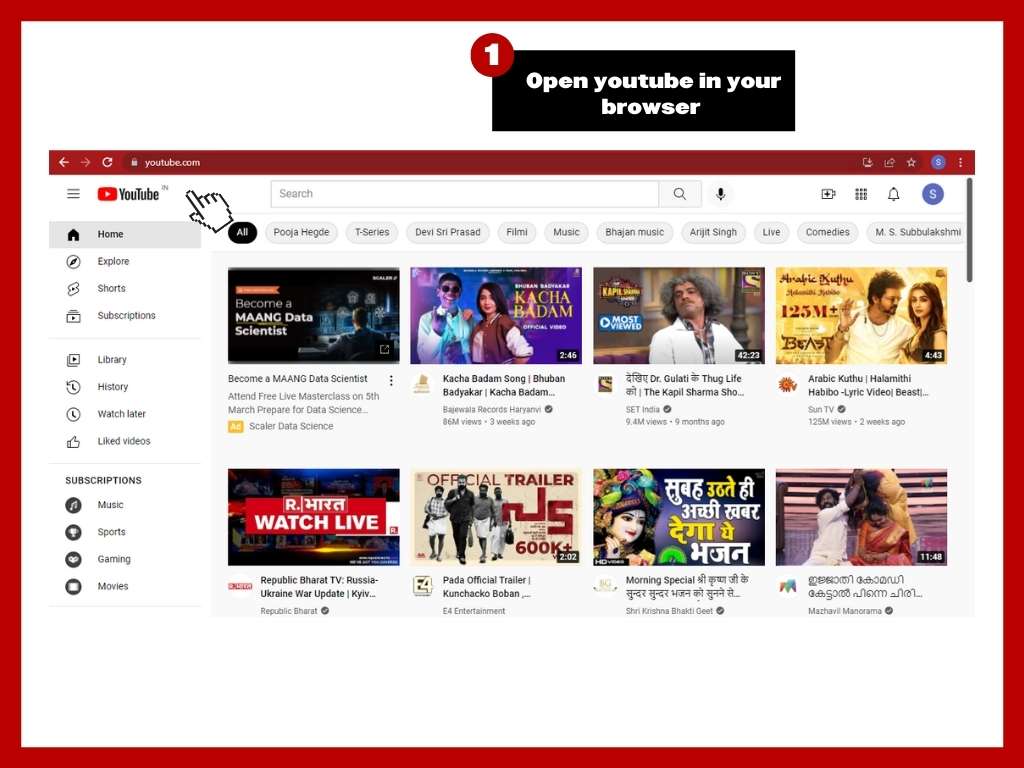The height and width of the screenshot is (768, 1024).
Task: Bookmark this page with the star icon
Action: [x=911, y=163]
